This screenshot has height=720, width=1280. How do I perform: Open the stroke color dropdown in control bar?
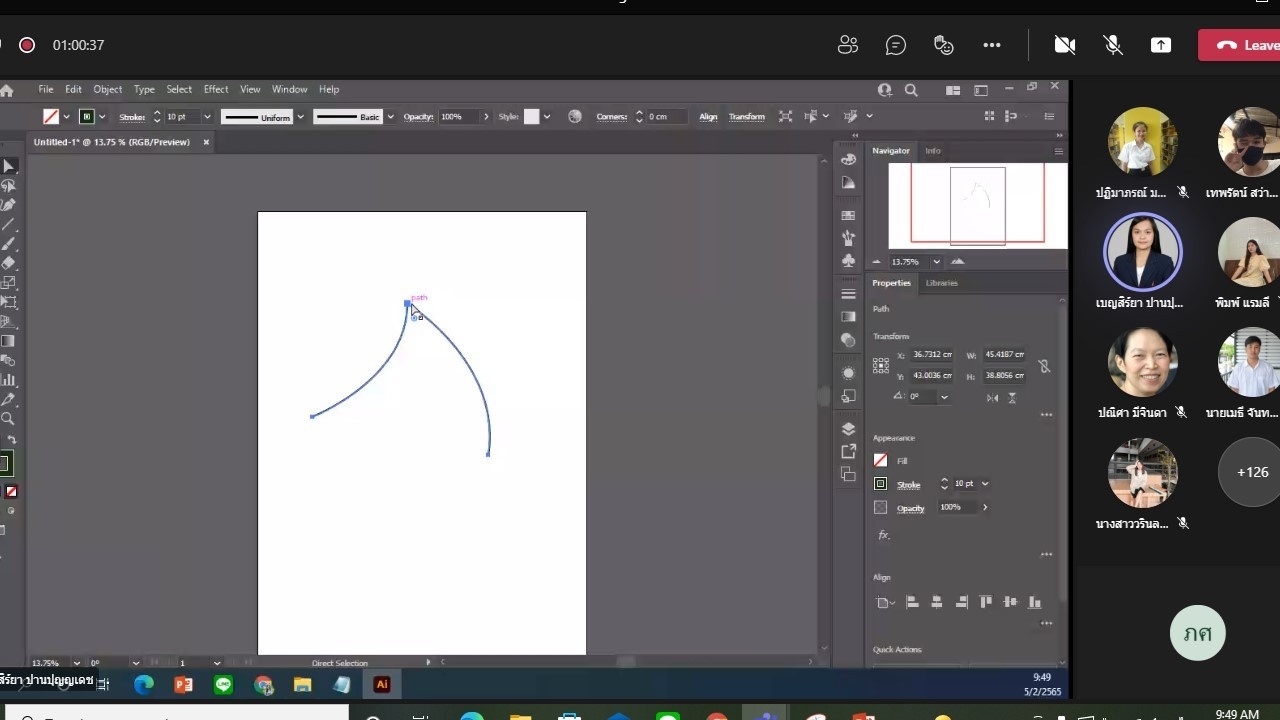[x=102, y=117]
